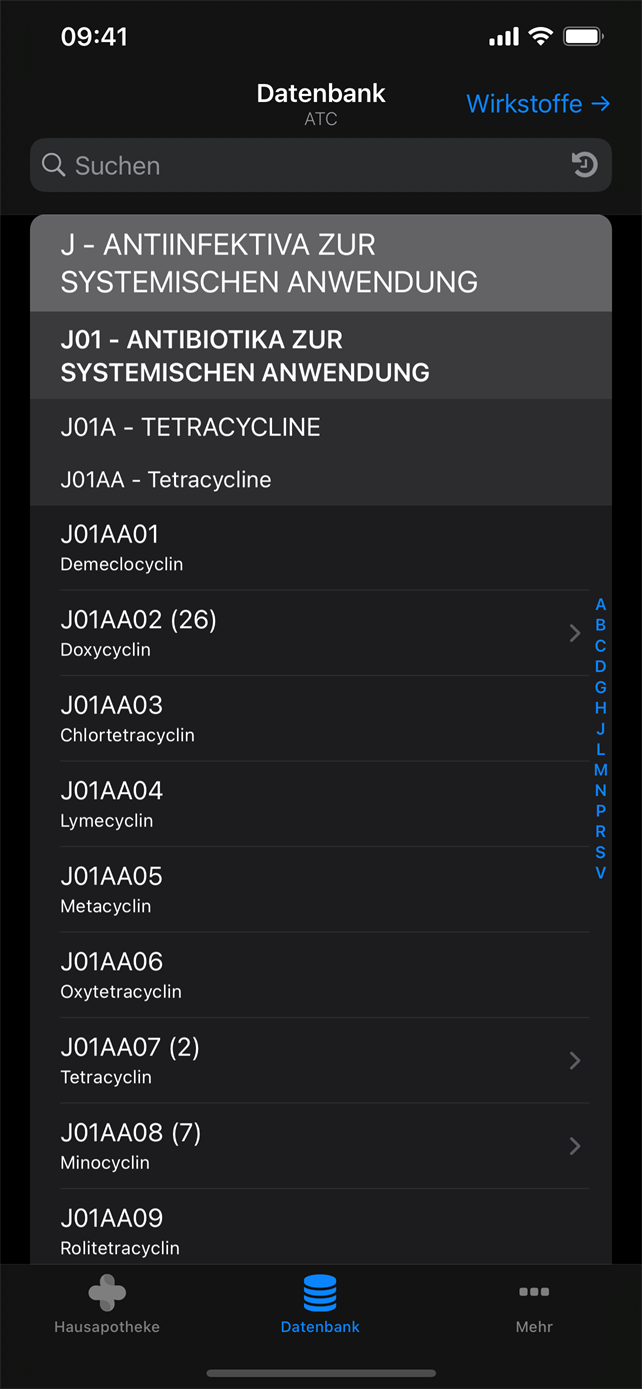Select the J01A - TETRACYCLINE level

pos(321,427)
